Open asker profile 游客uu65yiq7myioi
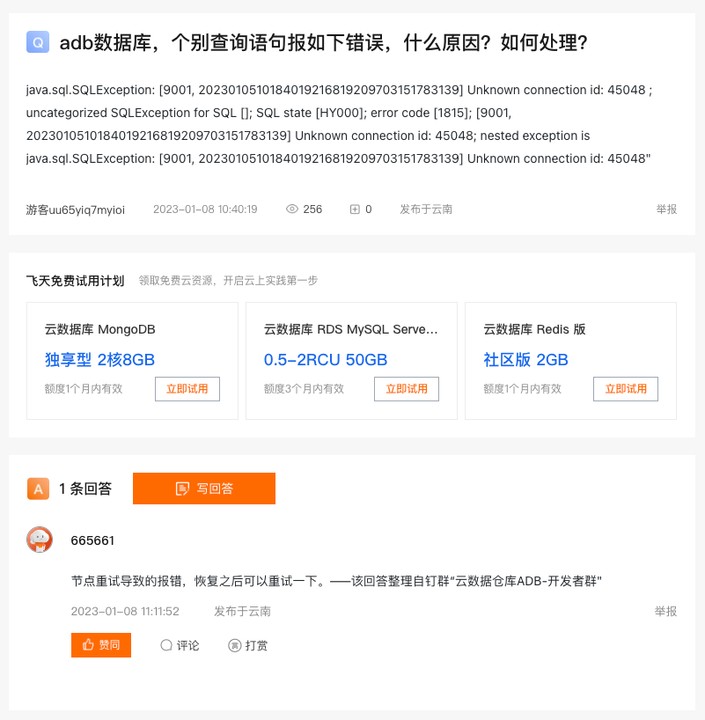 [75, 210]
